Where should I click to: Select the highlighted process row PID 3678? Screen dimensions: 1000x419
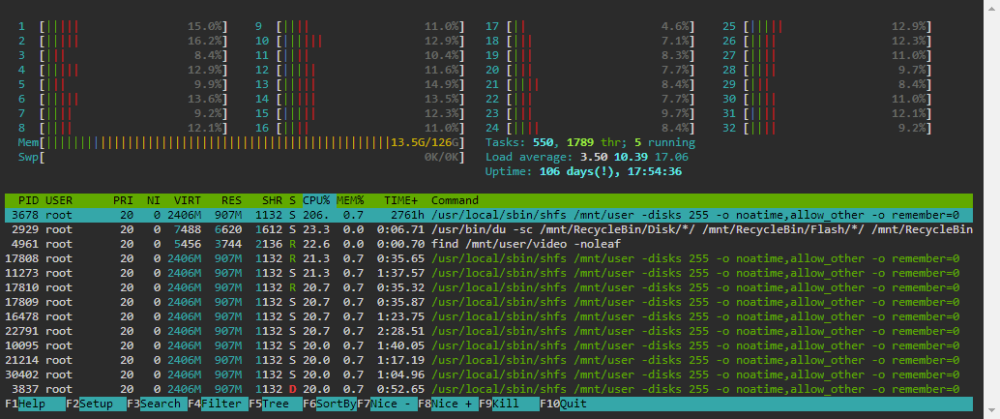[x=489, y=215]
